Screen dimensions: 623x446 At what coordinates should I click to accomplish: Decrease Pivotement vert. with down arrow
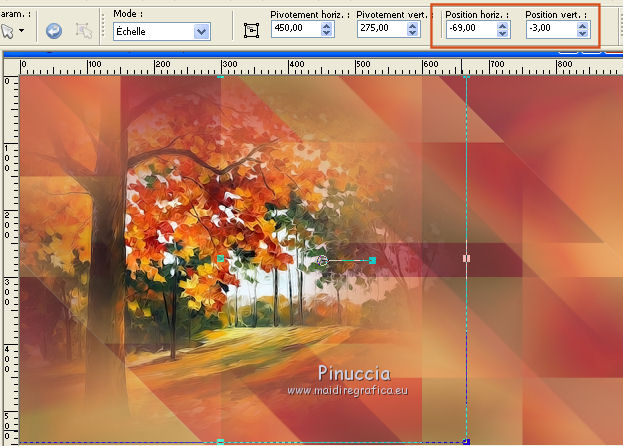[x=413, y=33]
